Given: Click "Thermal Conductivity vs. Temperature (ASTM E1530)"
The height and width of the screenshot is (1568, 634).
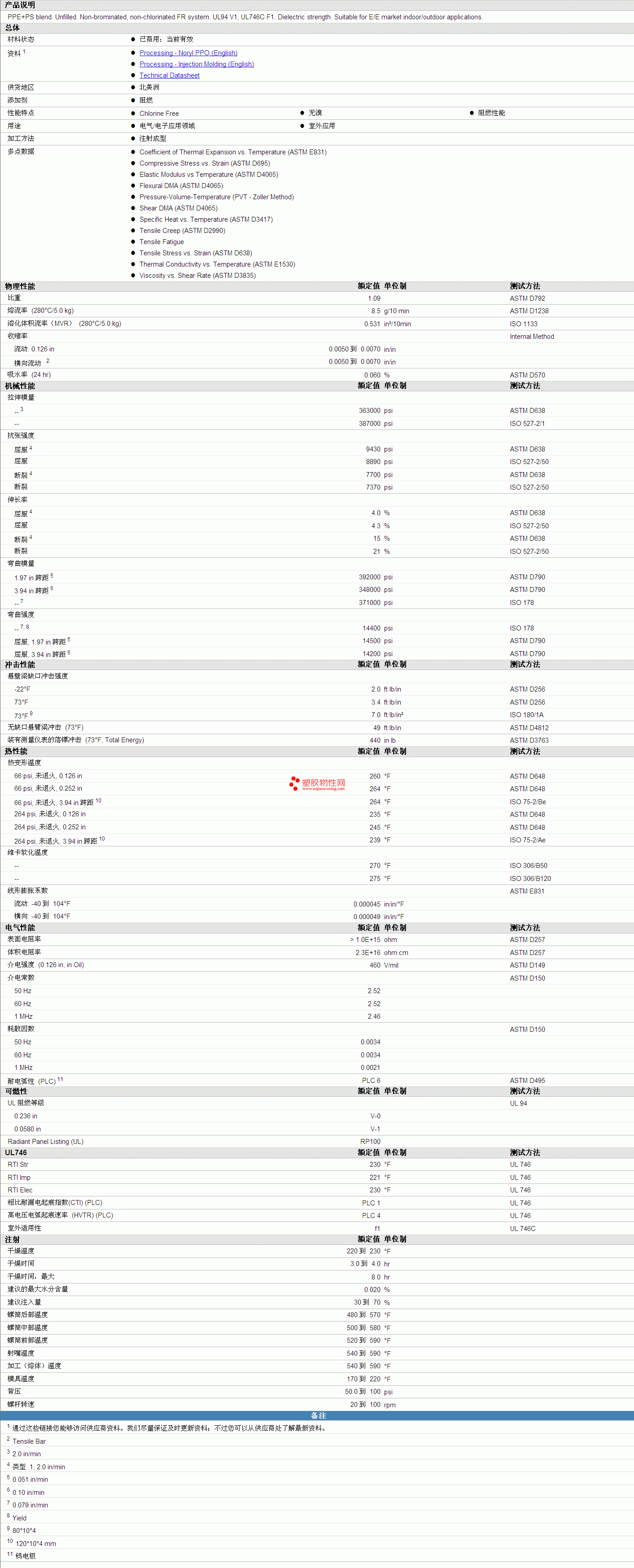Looking at the screenshot, I should point(217,265).
